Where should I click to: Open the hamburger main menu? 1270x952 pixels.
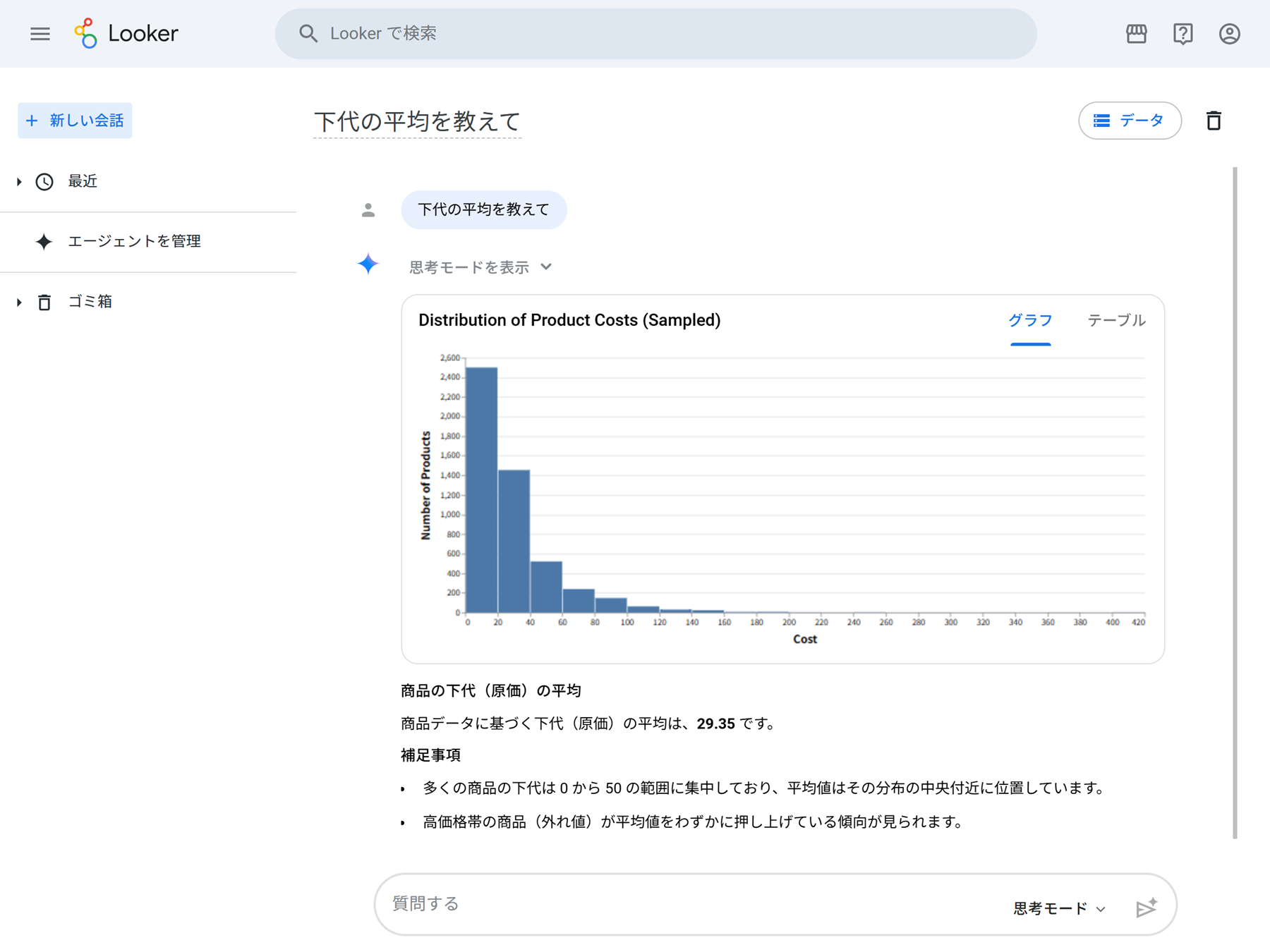coord(40,34)
